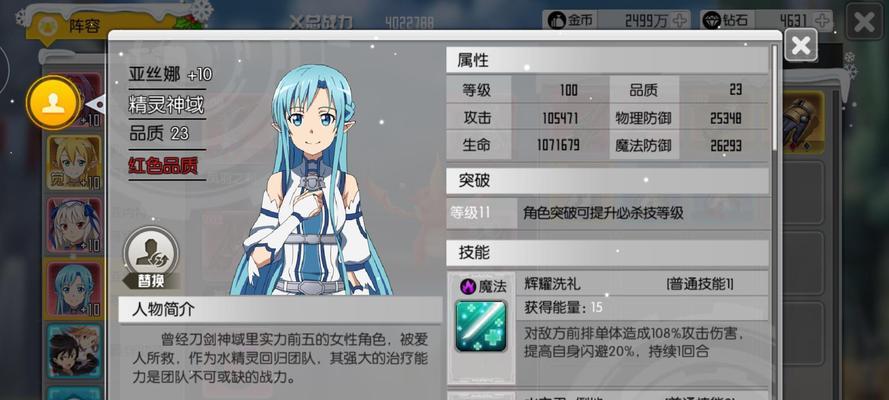Image resolution: width=889 pixels, height=400 pixels.
Task: Select the blue-haired Asuna portrait in sidebar
Action: (75, 288)
